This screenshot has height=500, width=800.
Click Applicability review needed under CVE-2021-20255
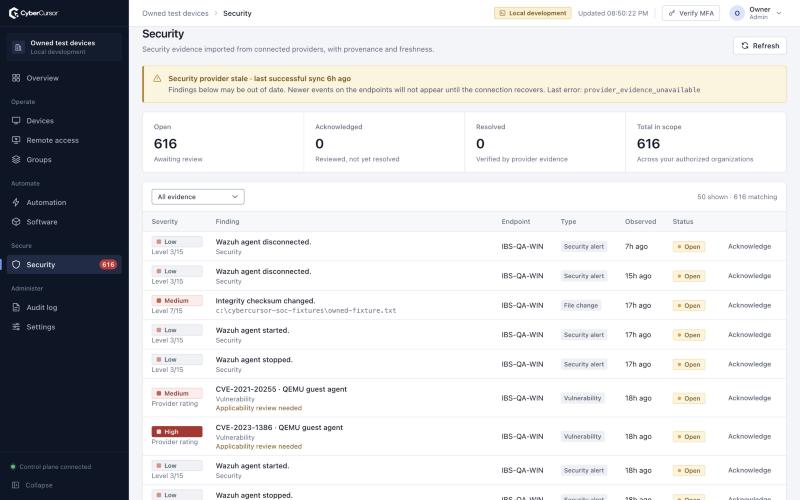click(259, 408)
